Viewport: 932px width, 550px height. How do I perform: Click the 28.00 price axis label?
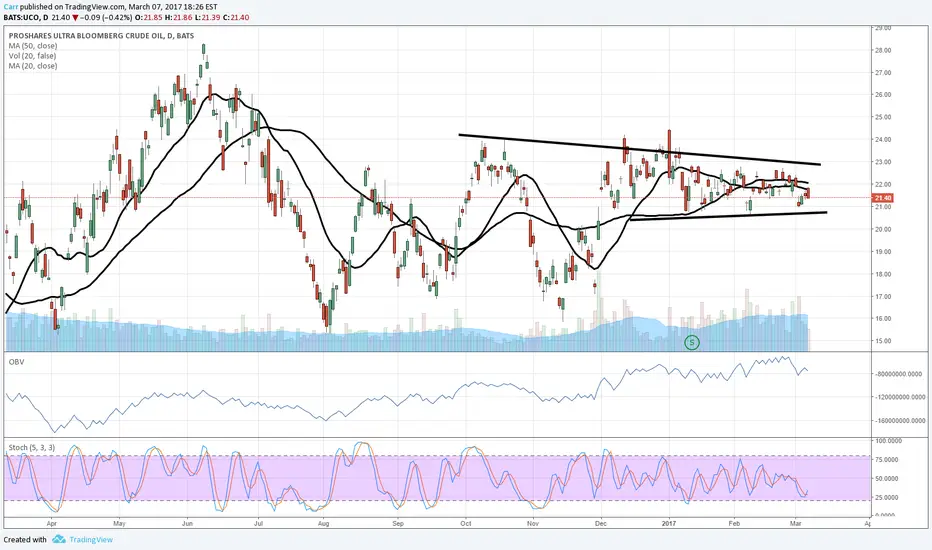[883, 51]
